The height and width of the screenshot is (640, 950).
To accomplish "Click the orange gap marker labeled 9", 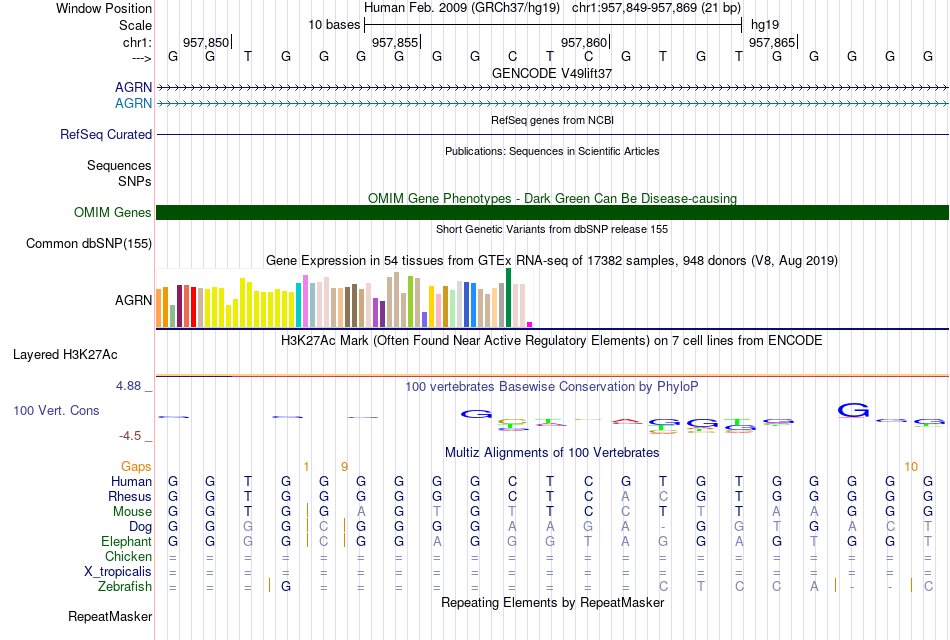I will pos(344,467).
